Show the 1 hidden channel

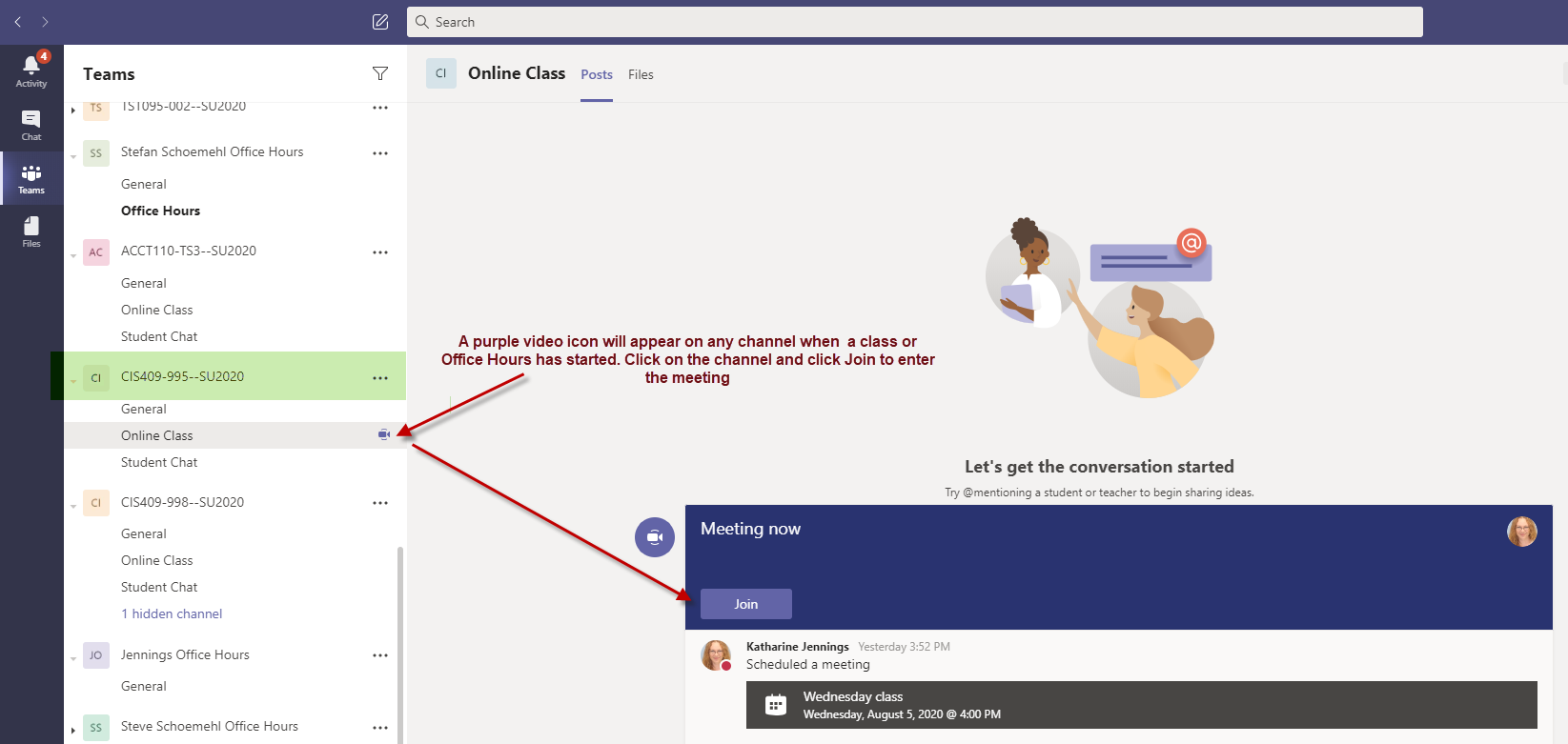[172, 613]
